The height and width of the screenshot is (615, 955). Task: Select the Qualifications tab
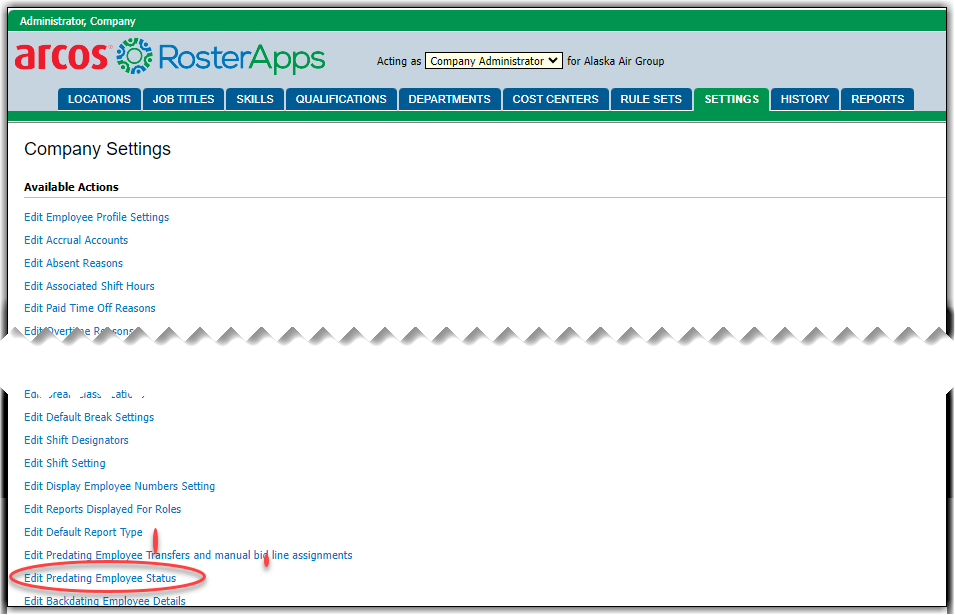[341, 99]
